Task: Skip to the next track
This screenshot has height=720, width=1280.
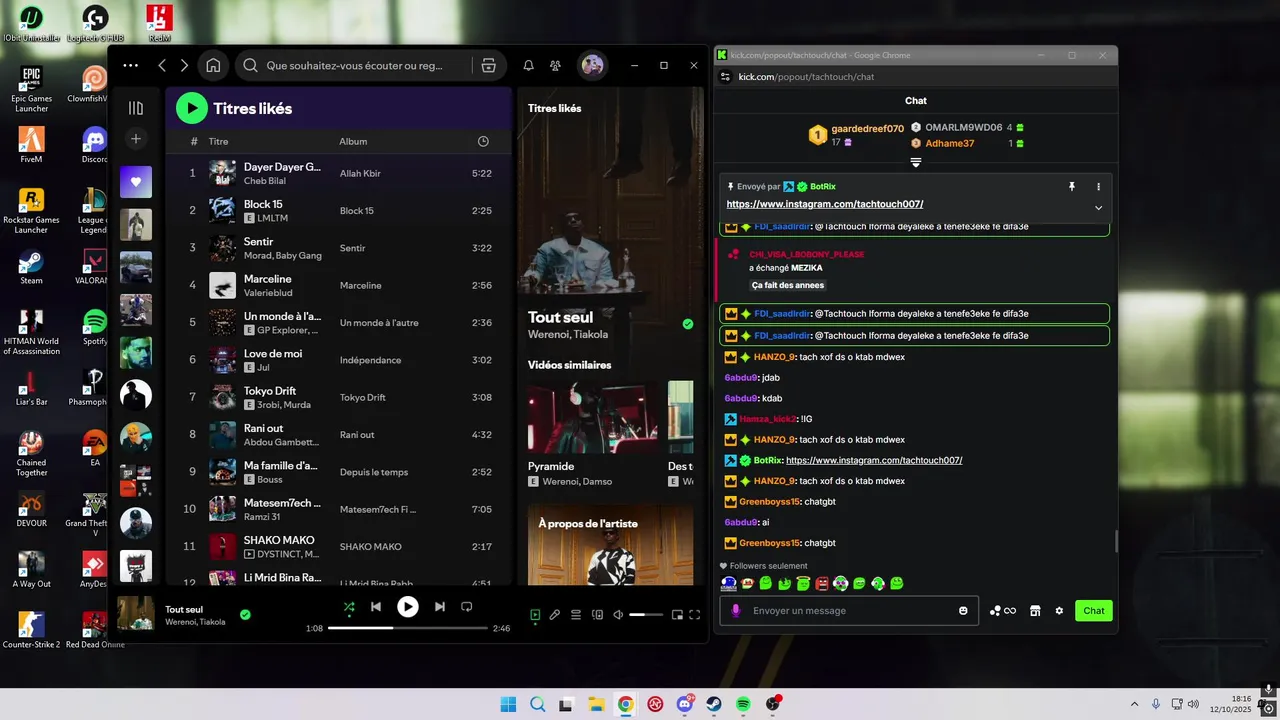Action: tap(440, 606)
